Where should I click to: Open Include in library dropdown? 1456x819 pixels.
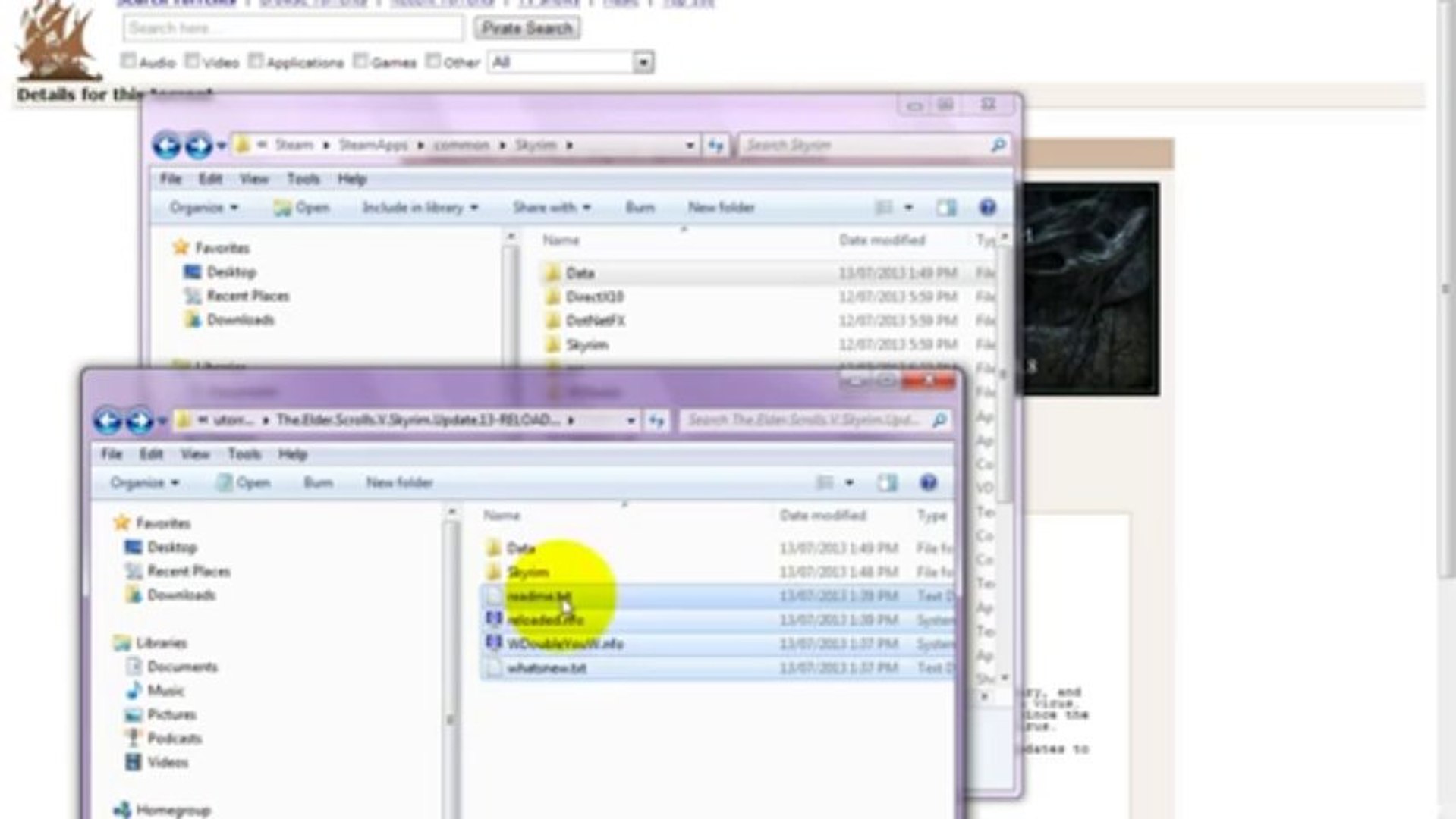click(420, 207)
